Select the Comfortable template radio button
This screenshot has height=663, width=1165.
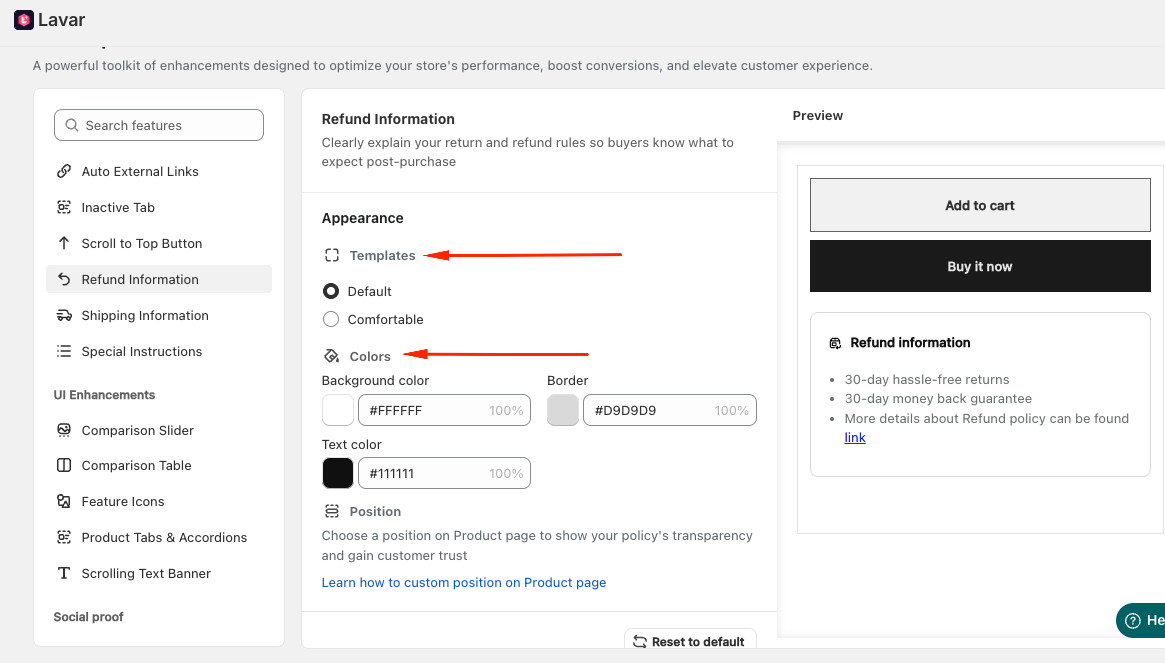pyautogui.click(x=331, y=319)
